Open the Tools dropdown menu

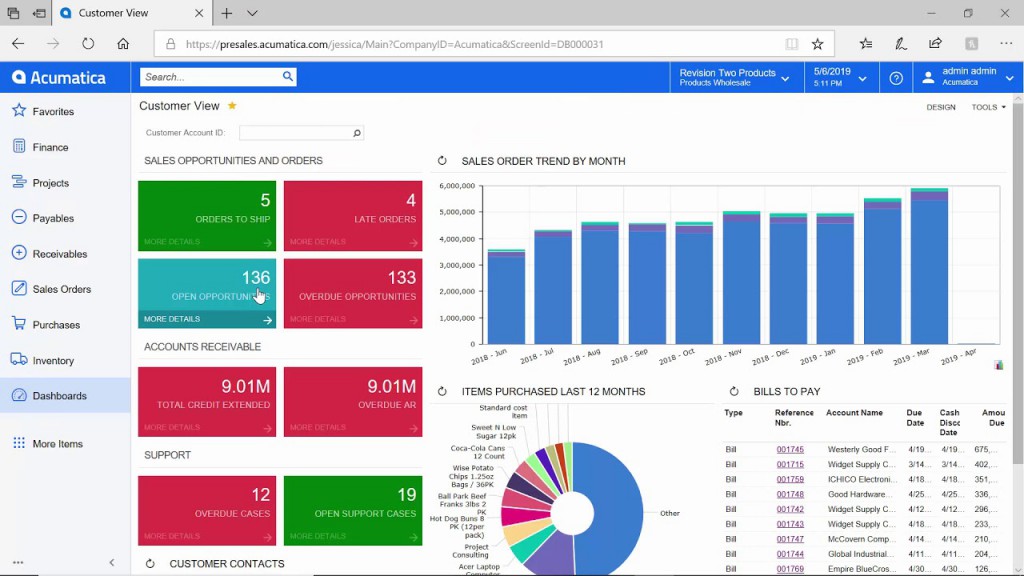point(988,107)
